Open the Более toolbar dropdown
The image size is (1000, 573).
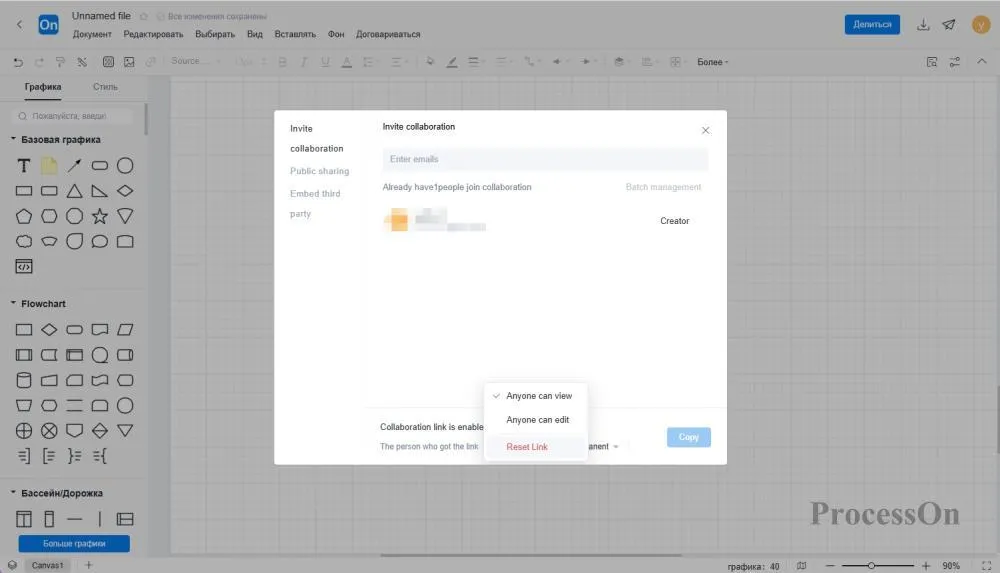[x=712, y=62]
